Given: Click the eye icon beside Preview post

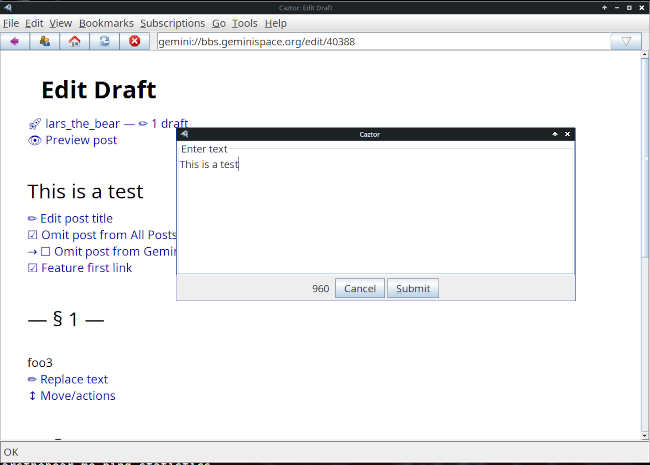Looking at the screenshot, I should click(x=34, y=140).
